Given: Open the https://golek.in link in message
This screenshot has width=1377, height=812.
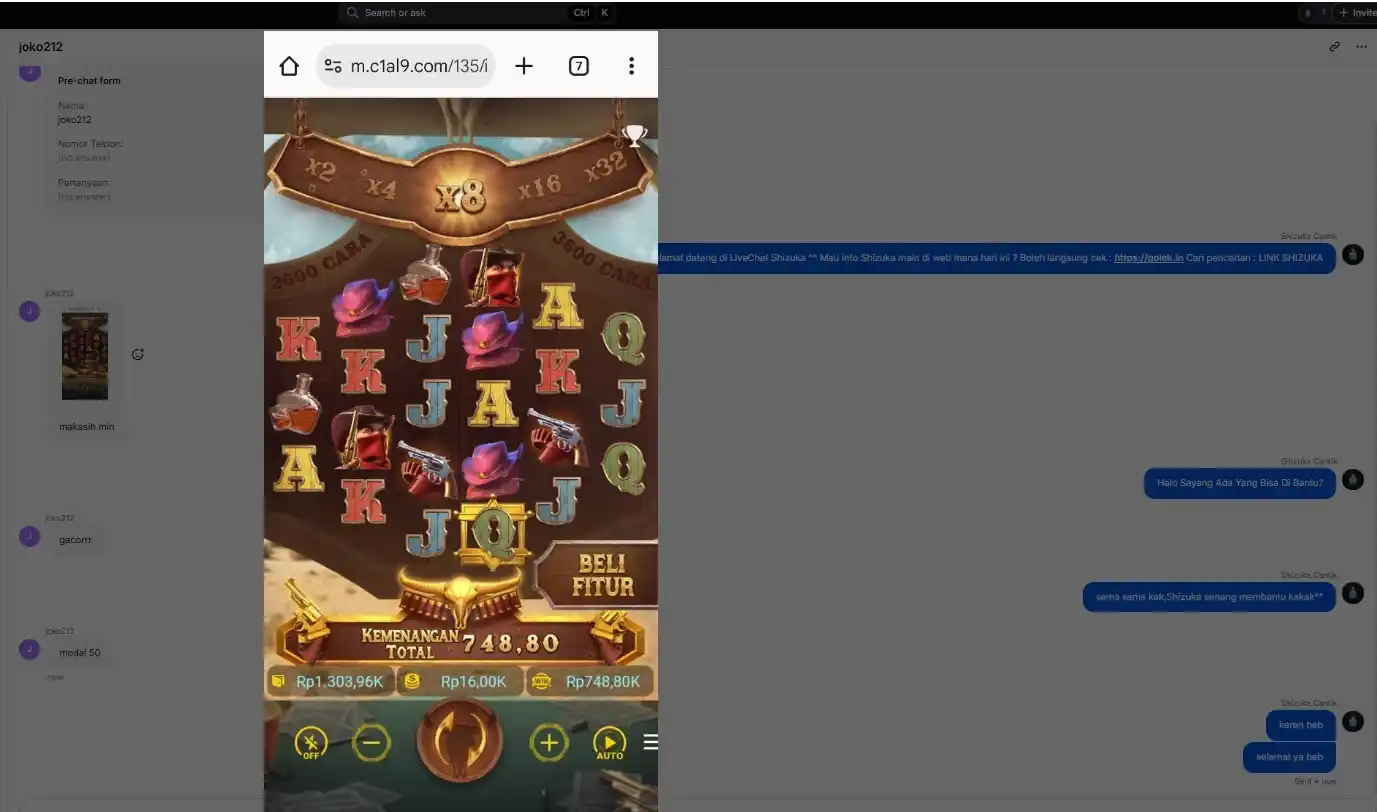Looking at the screenshot, I should (1148, 258).
